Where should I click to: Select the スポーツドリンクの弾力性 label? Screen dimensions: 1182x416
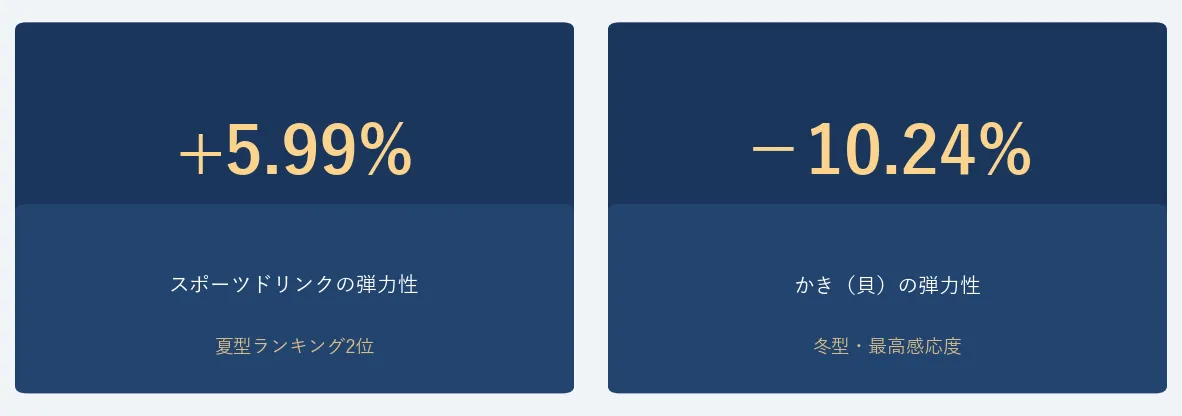pyautogui.click(x=294, y=284)
